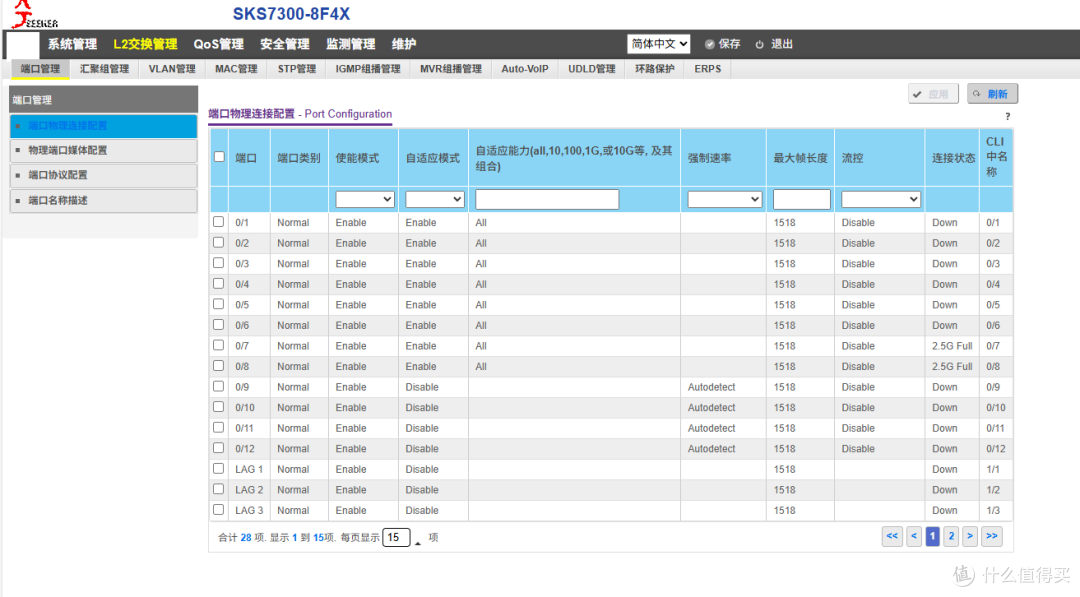1080x597 pixels.
Task: Click the SKS7300-8F4X device title
Action: [291, 14]
